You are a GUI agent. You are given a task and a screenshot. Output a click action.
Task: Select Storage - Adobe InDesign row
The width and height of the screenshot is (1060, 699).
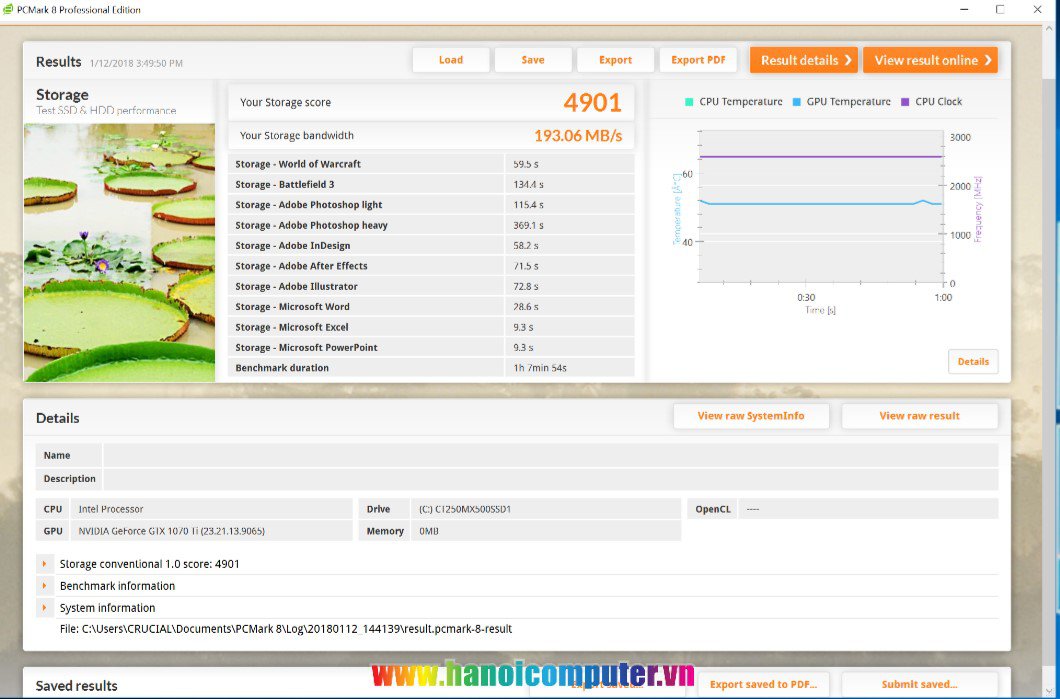pyautogui.click(x=432, y=245)
